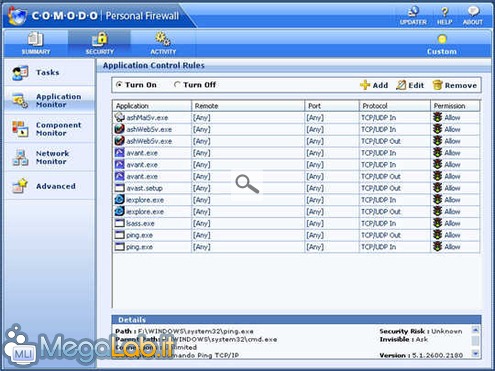This screenshot has width=495, height=371.
Task: Click the TCP/UDP Out protocol of avast.setup
Action: pyautogui.click(x=381, y=188)
